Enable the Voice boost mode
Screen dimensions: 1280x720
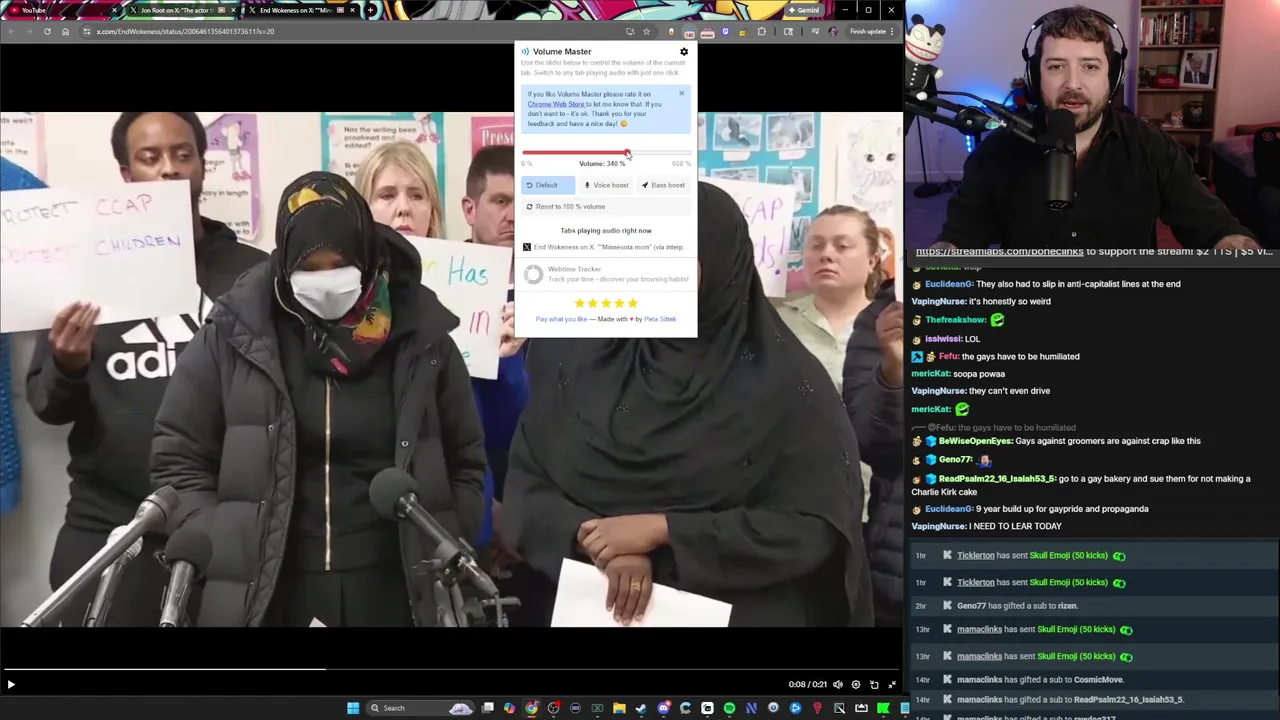point(606,185)
